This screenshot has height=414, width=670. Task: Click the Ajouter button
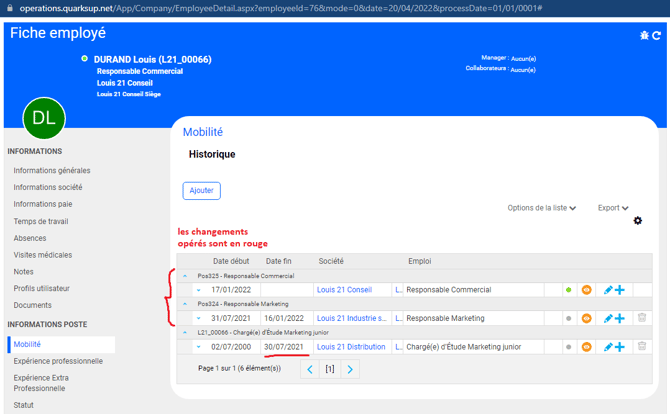pos(202,191)
